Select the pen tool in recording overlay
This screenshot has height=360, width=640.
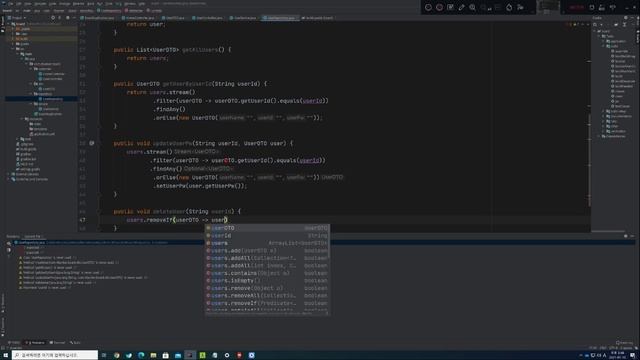[461, 7]
